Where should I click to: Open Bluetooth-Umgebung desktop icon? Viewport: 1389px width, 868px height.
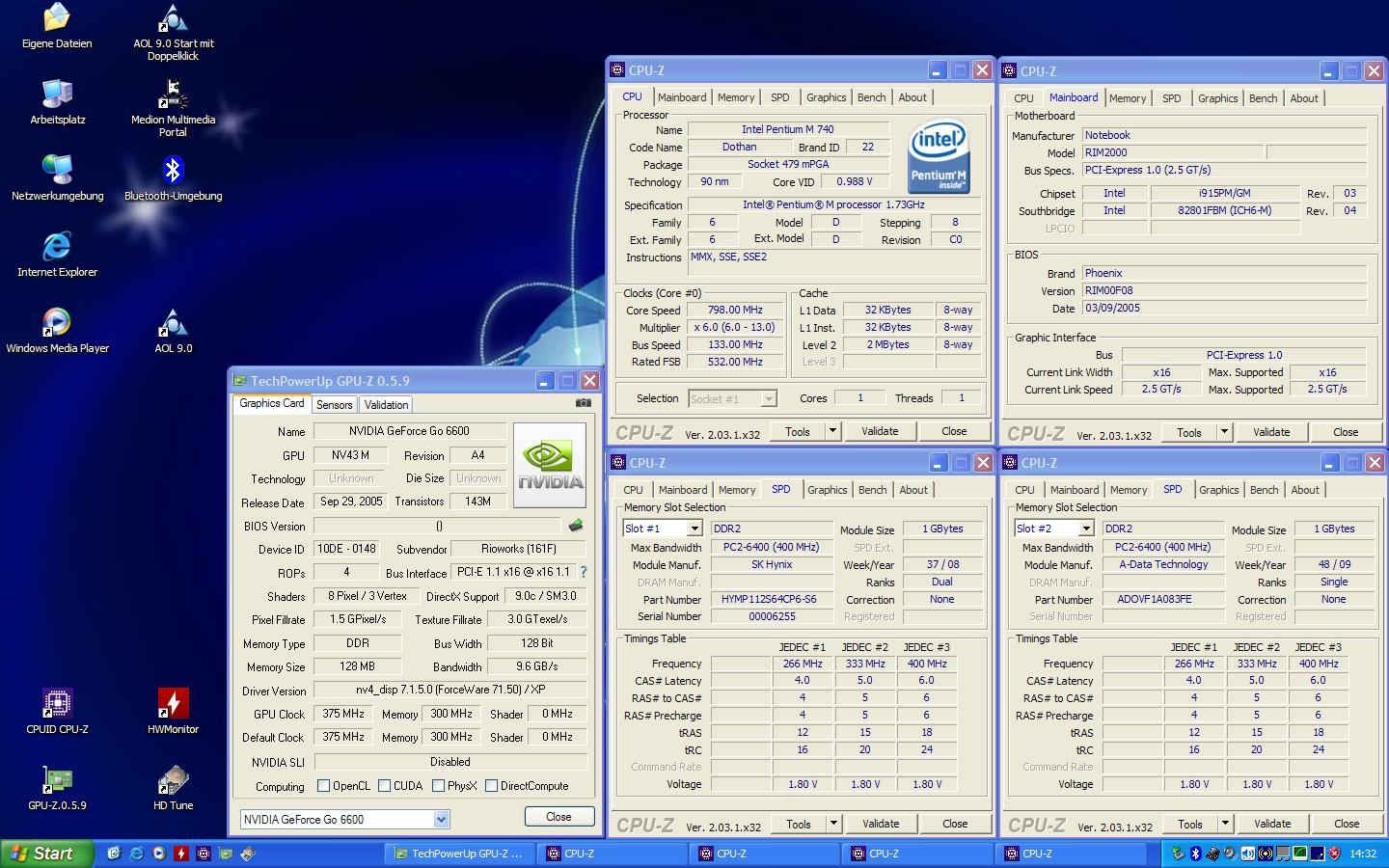pos(174,172)
